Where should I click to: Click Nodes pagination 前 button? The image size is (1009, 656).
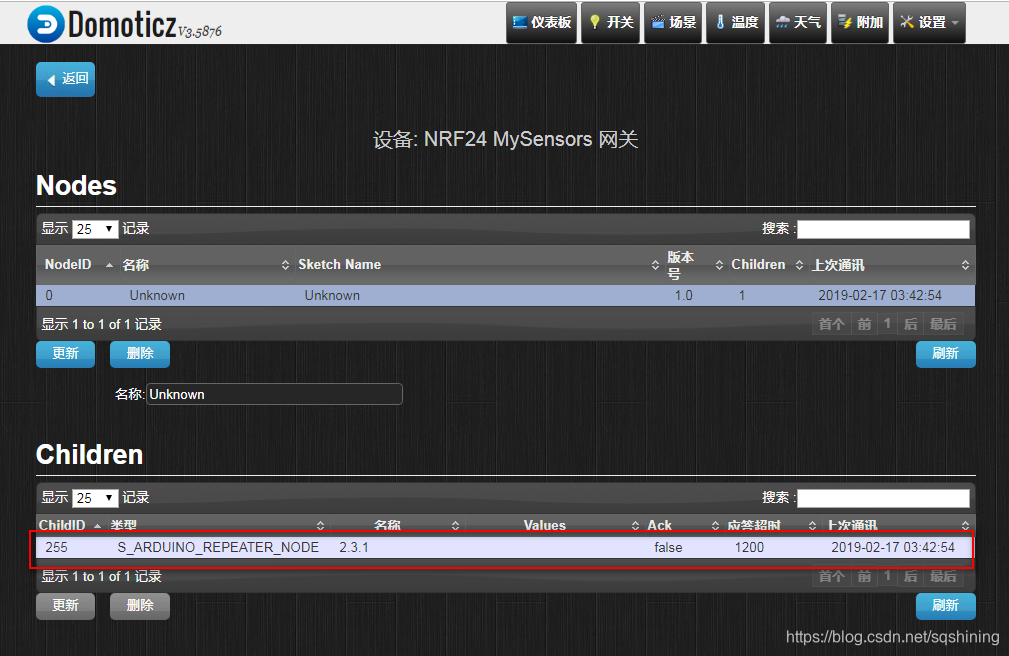(864, 324)
